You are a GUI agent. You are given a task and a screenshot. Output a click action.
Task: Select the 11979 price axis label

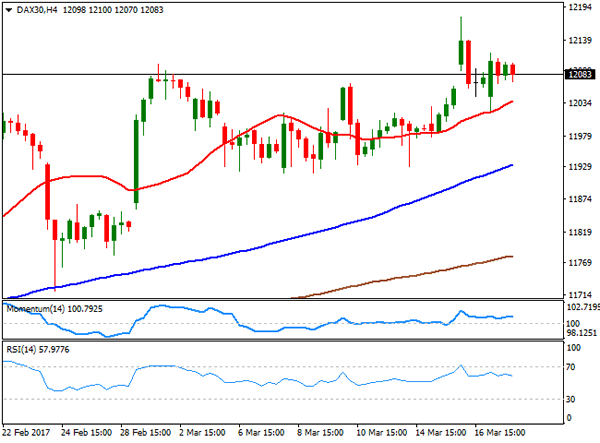click(x=580, y=137)
